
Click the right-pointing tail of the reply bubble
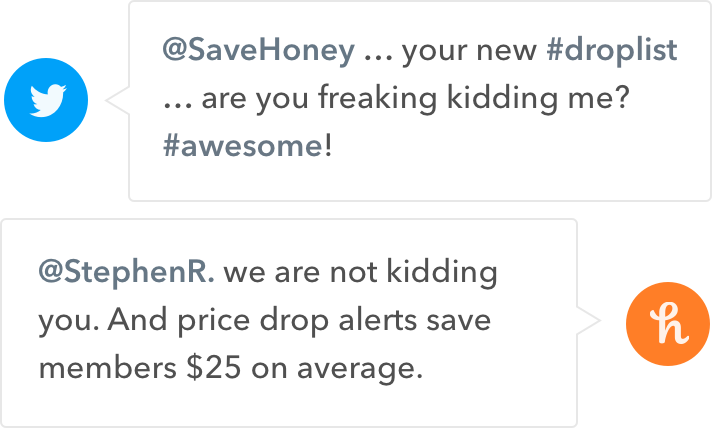click(x=589, y=321)
